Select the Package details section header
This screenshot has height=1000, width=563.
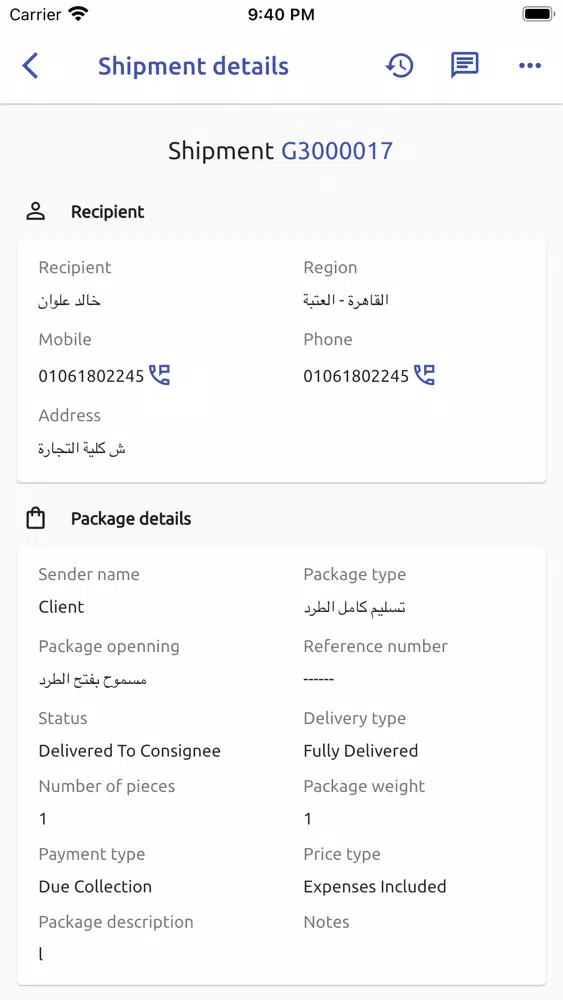131,518
